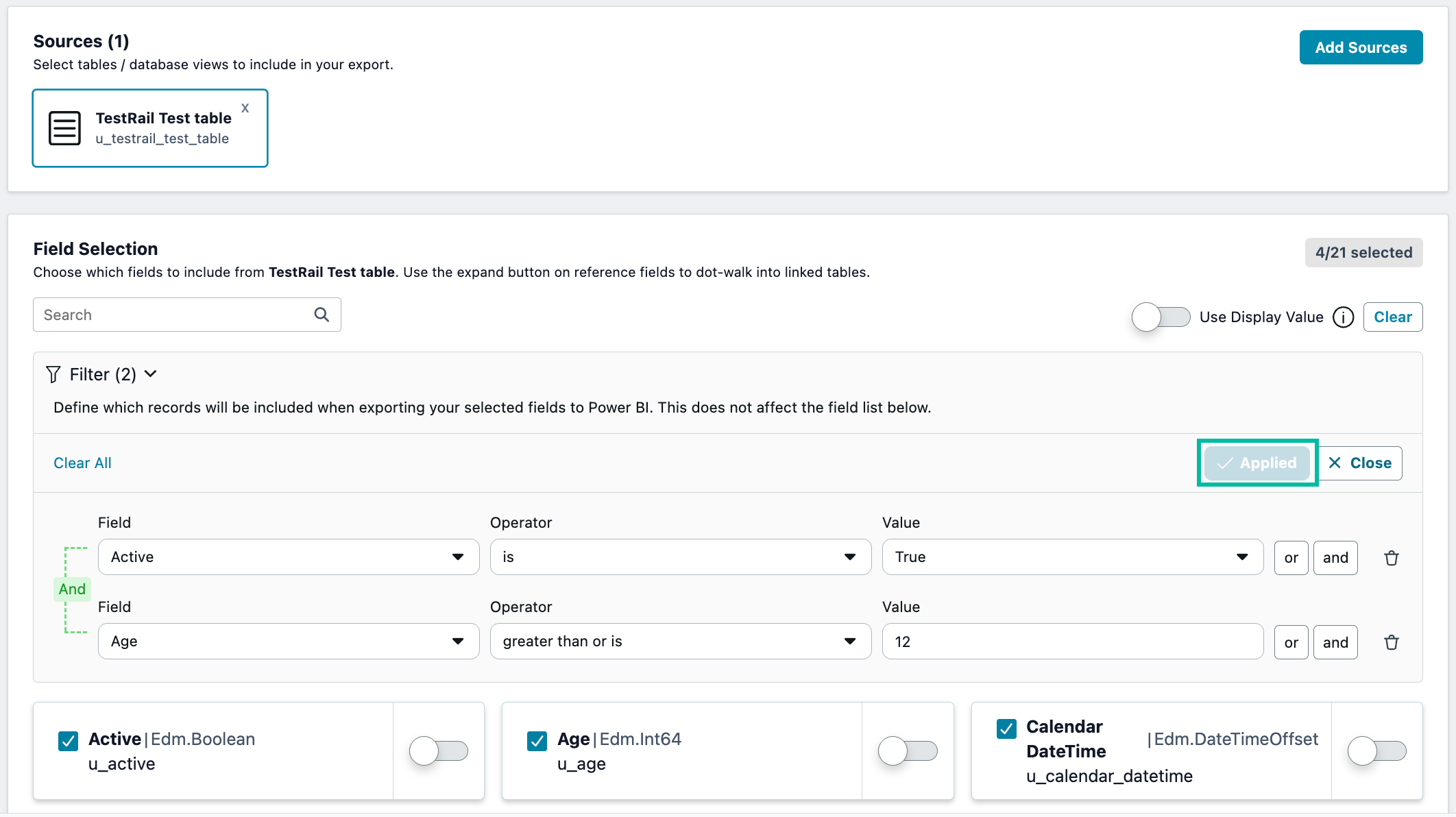1456x817 pixels.
Task: Add 'or' condition to Active row
Action: 1291,557
